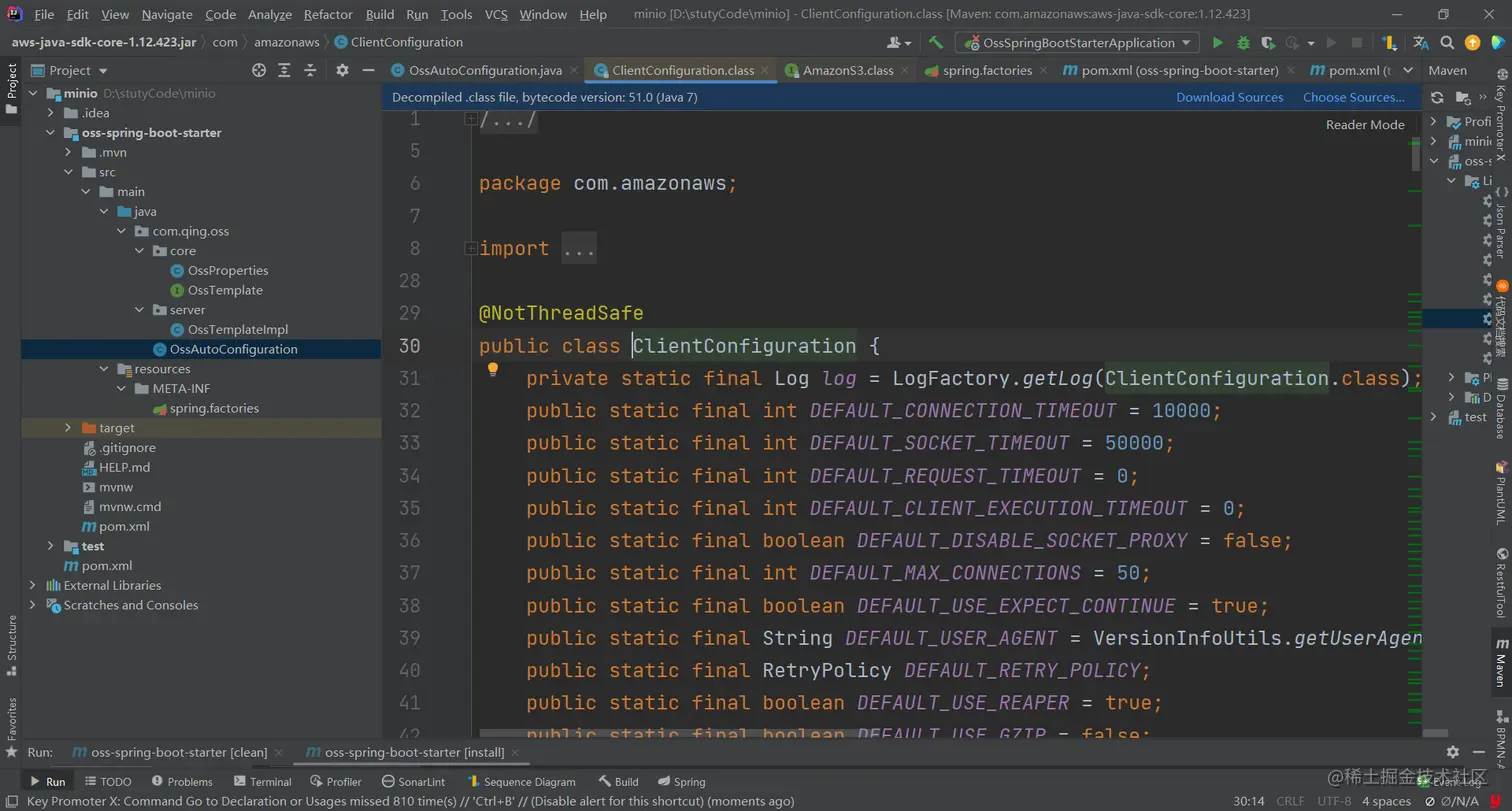Reload Maven projects icon
The width and height of the screenshot is (1512, 811).
tap(1437, 97)
